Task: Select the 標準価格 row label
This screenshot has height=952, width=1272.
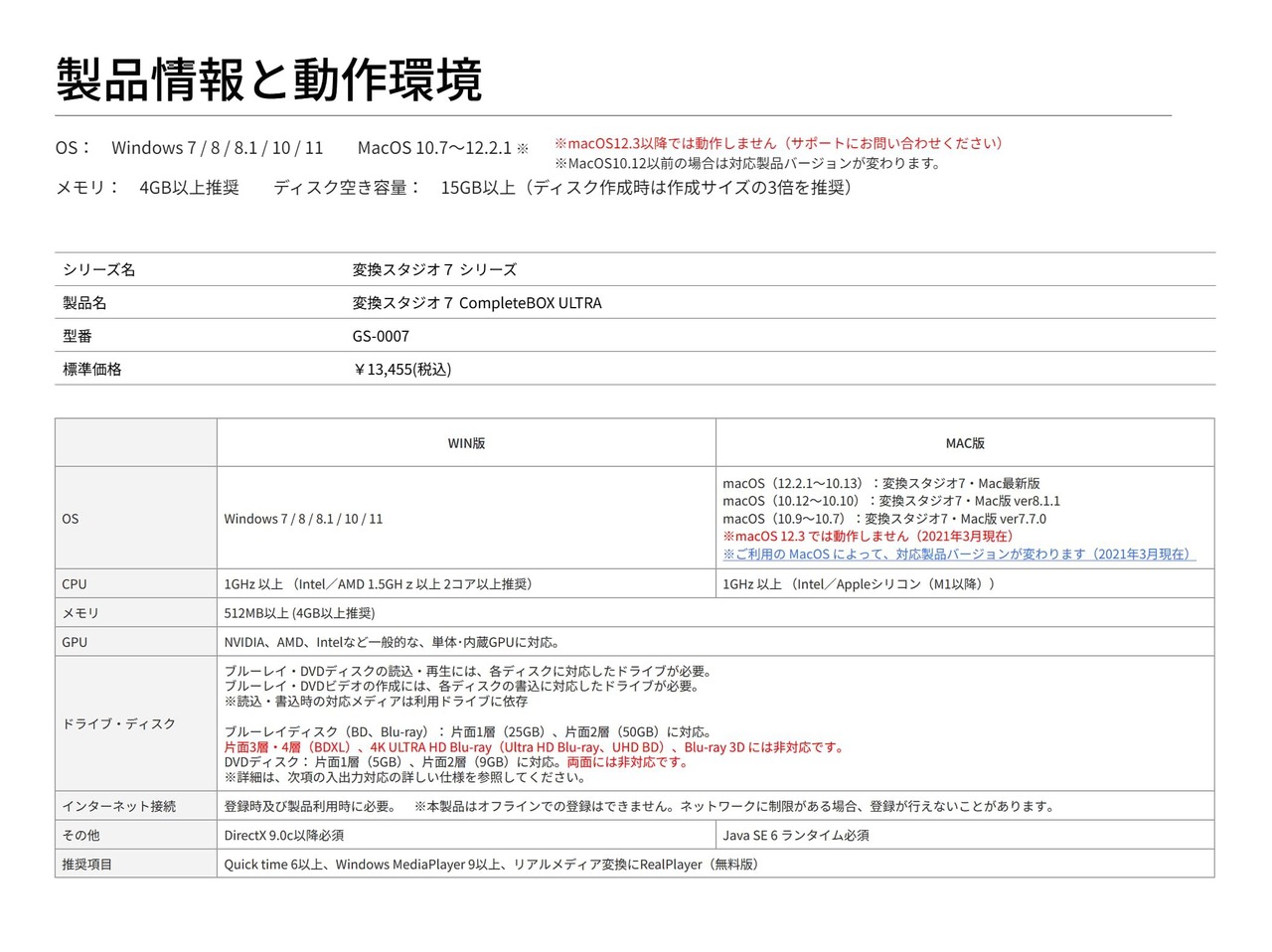Action: pos(91,369)
